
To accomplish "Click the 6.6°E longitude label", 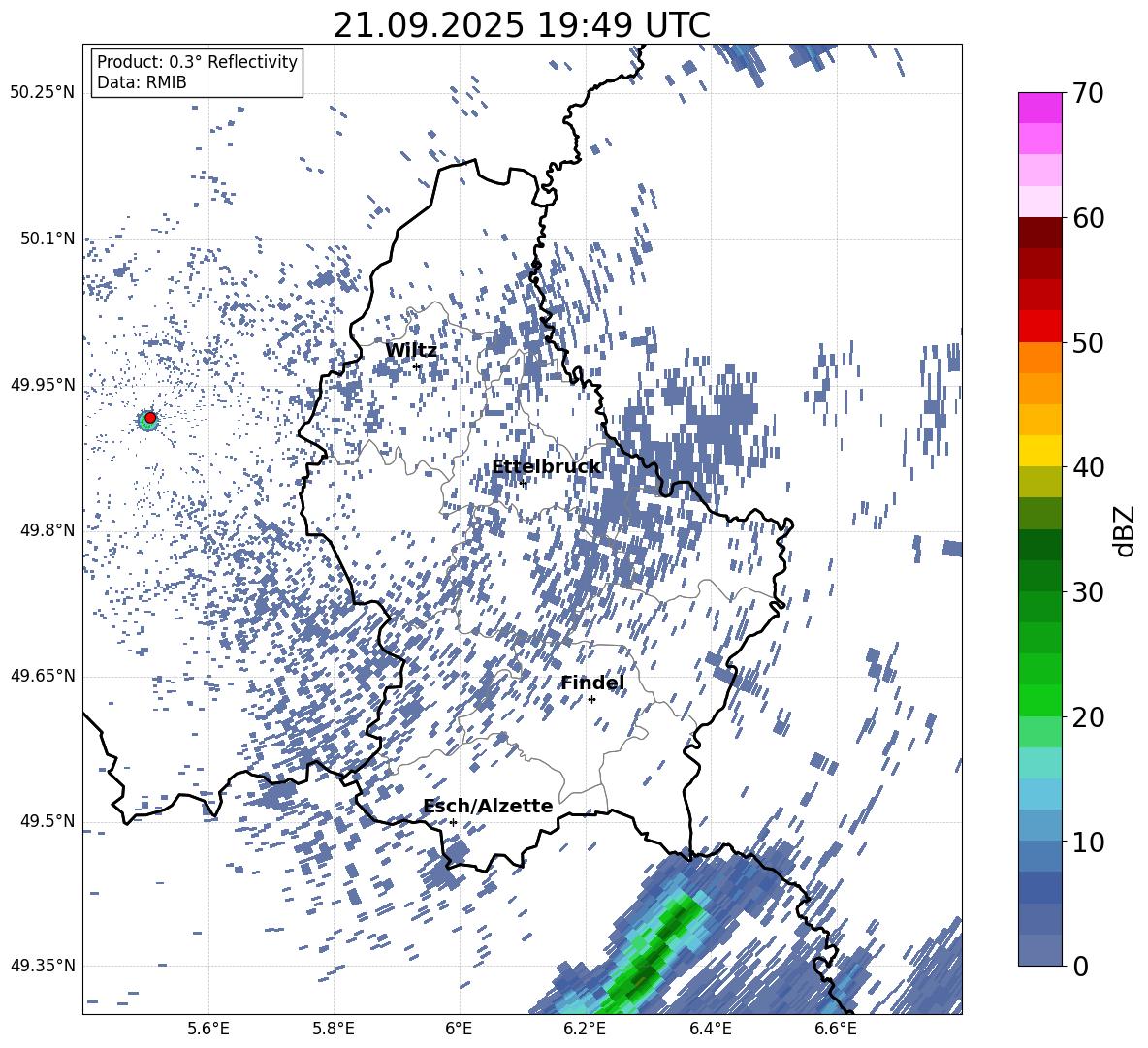I will (x=836, y=1029).
